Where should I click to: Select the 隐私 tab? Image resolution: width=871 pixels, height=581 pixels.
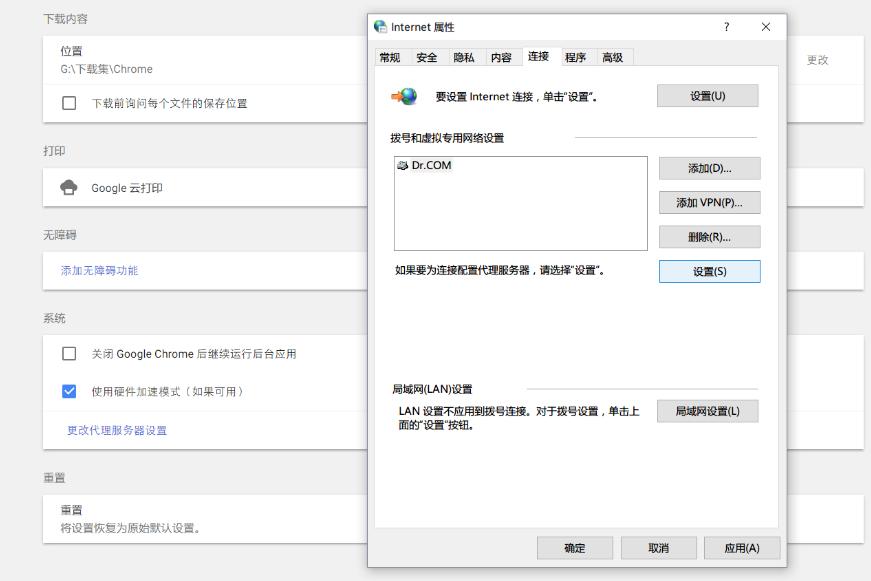[x=464, y=58]
